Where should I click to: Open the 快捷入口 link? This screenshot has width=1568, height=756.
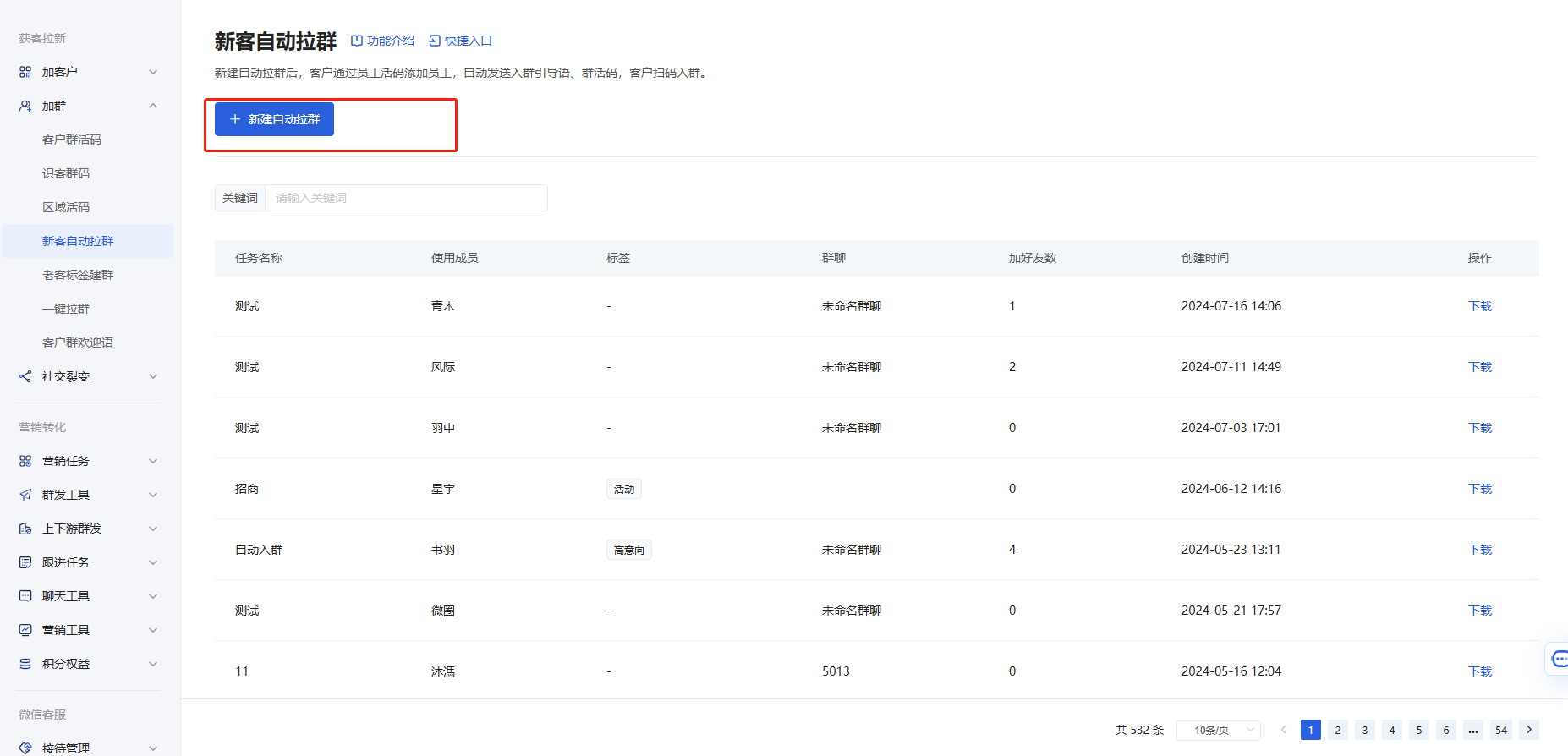click(460, 41)
